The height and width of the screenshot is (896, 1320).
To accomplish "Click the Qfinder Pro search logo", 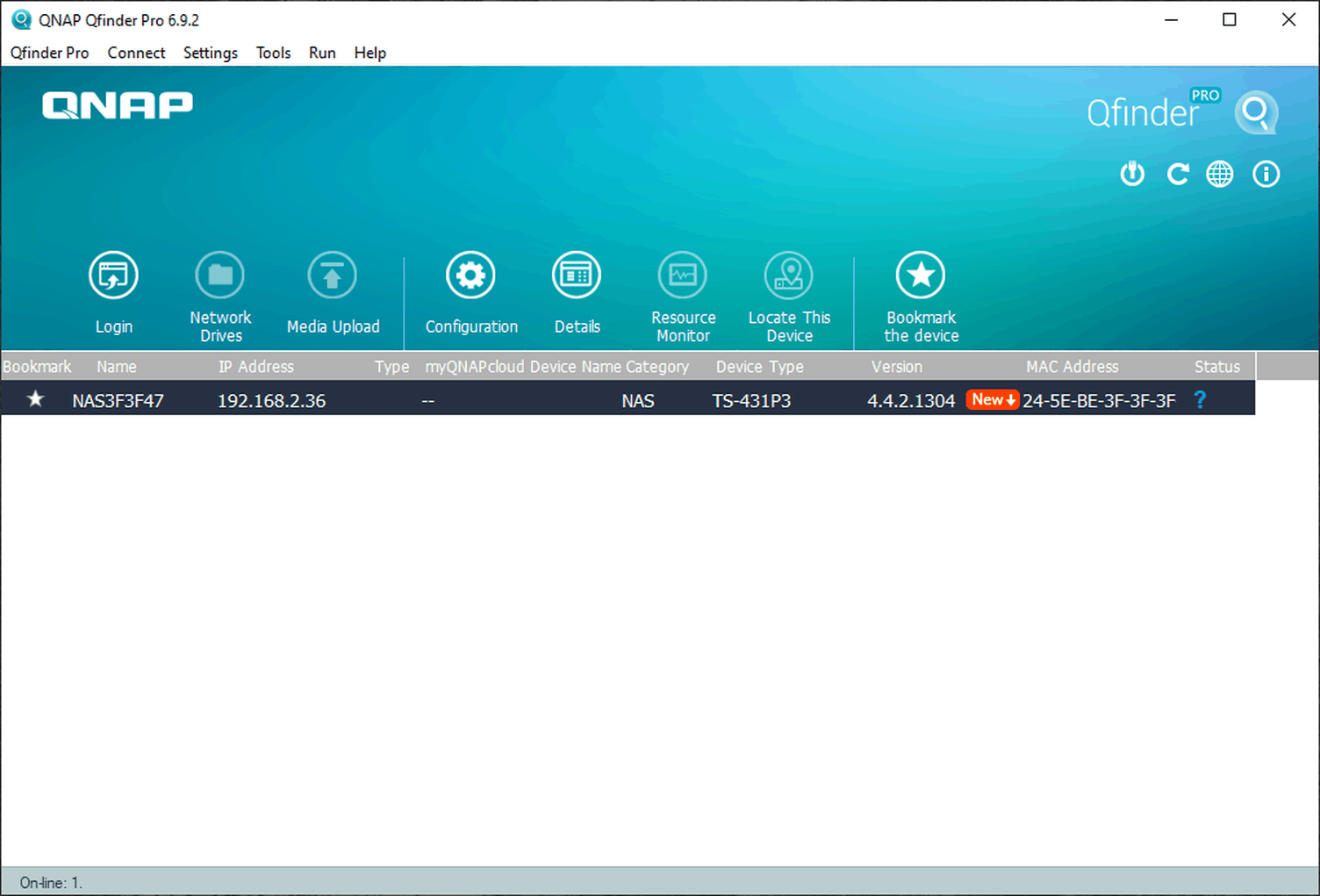I will click(1256, 112).
